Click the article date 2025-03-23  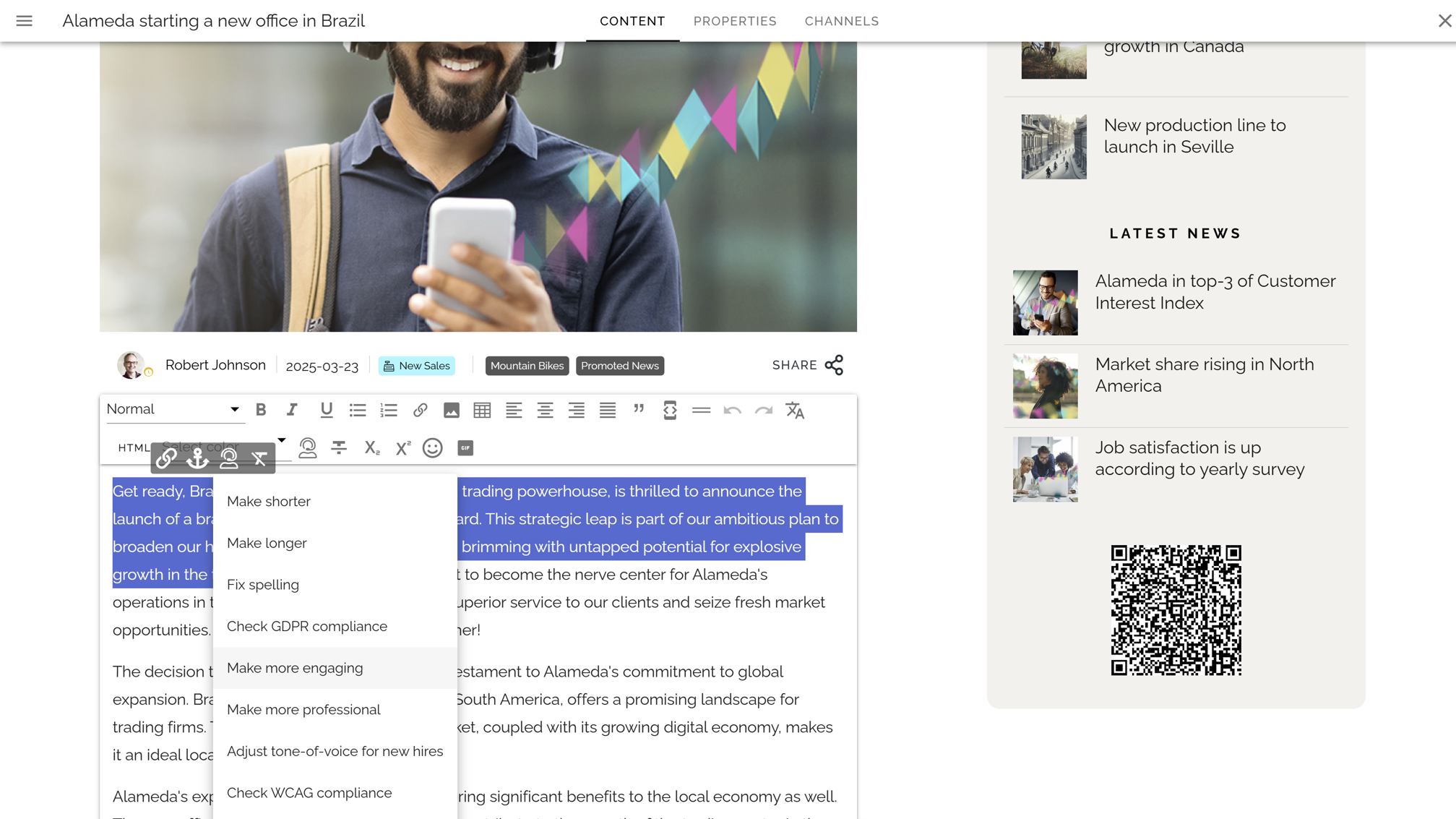pos(322,366)
